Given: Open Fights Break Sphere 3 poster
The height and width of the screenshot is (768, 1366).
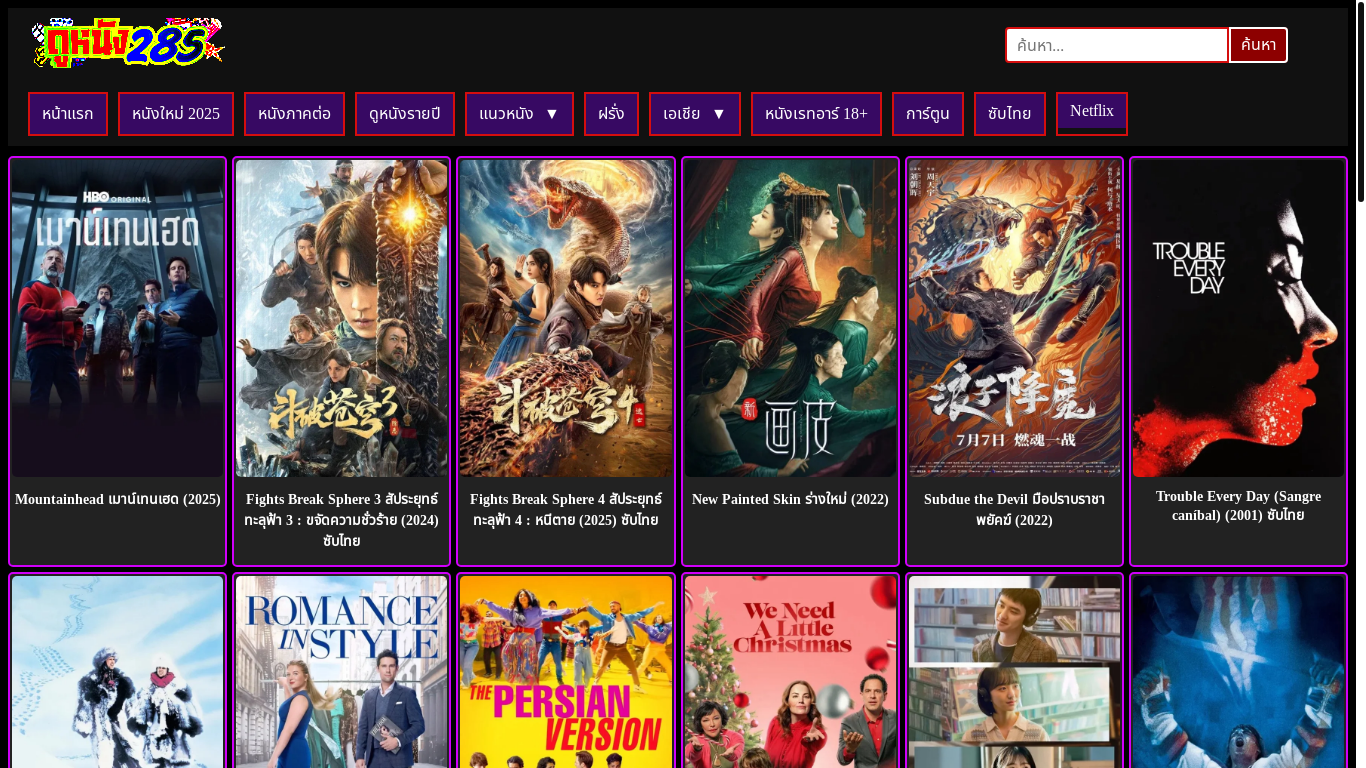Looking at the screenshot, I should 342,318.
